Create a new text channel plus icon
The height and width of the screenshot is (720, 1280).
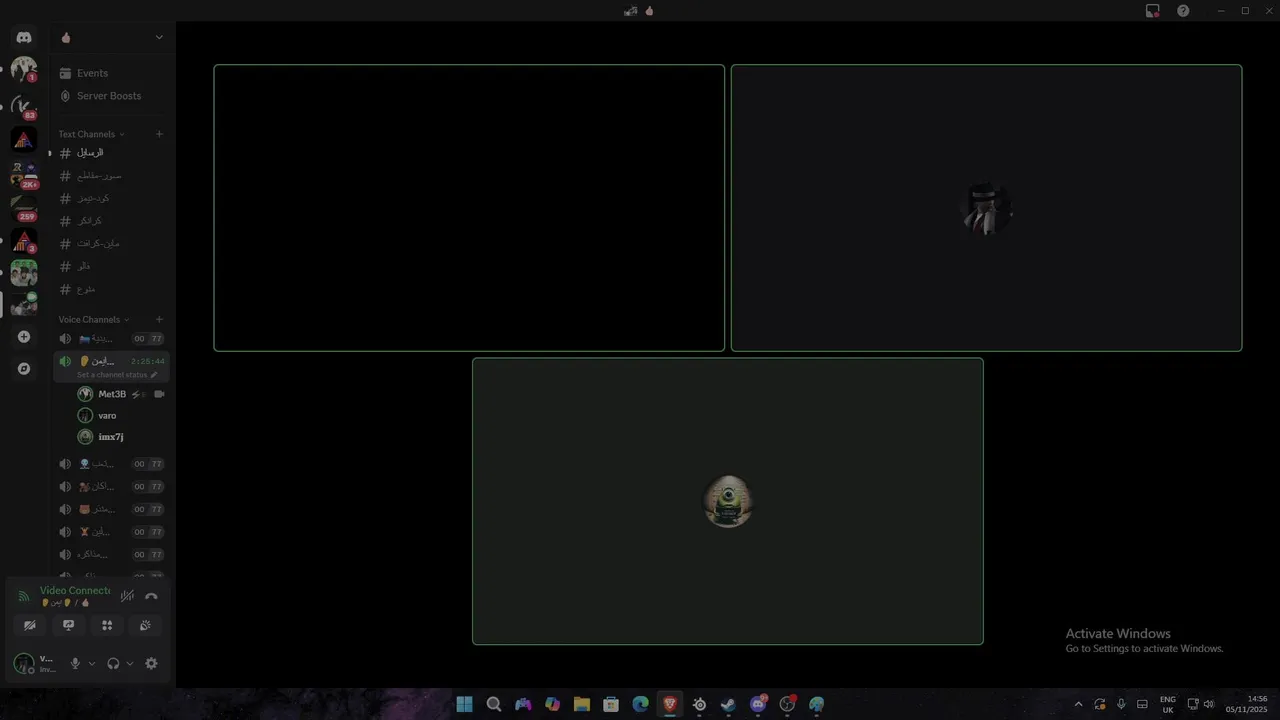pyautogui.click(x=159, y=134)
